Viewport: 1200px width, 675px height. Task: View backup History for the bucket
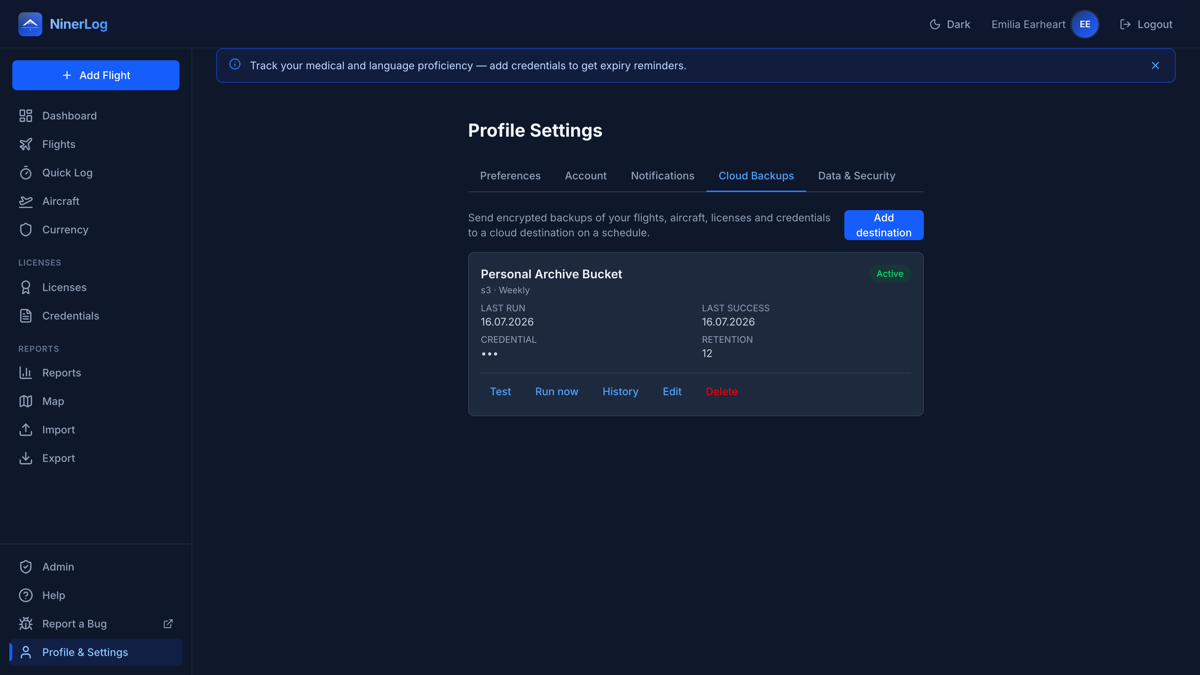coord(620,392)
